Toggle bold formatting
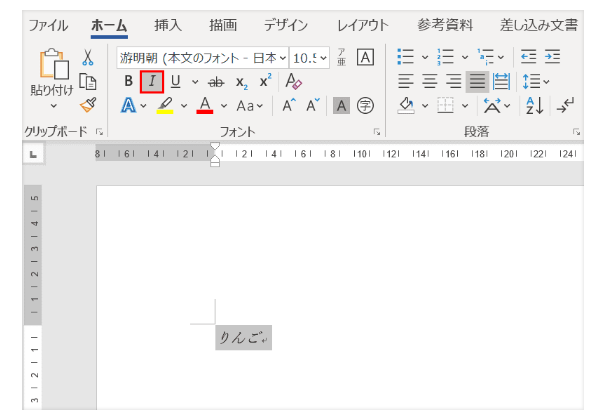Screen dimensions: 612x415 click(128, 81)
